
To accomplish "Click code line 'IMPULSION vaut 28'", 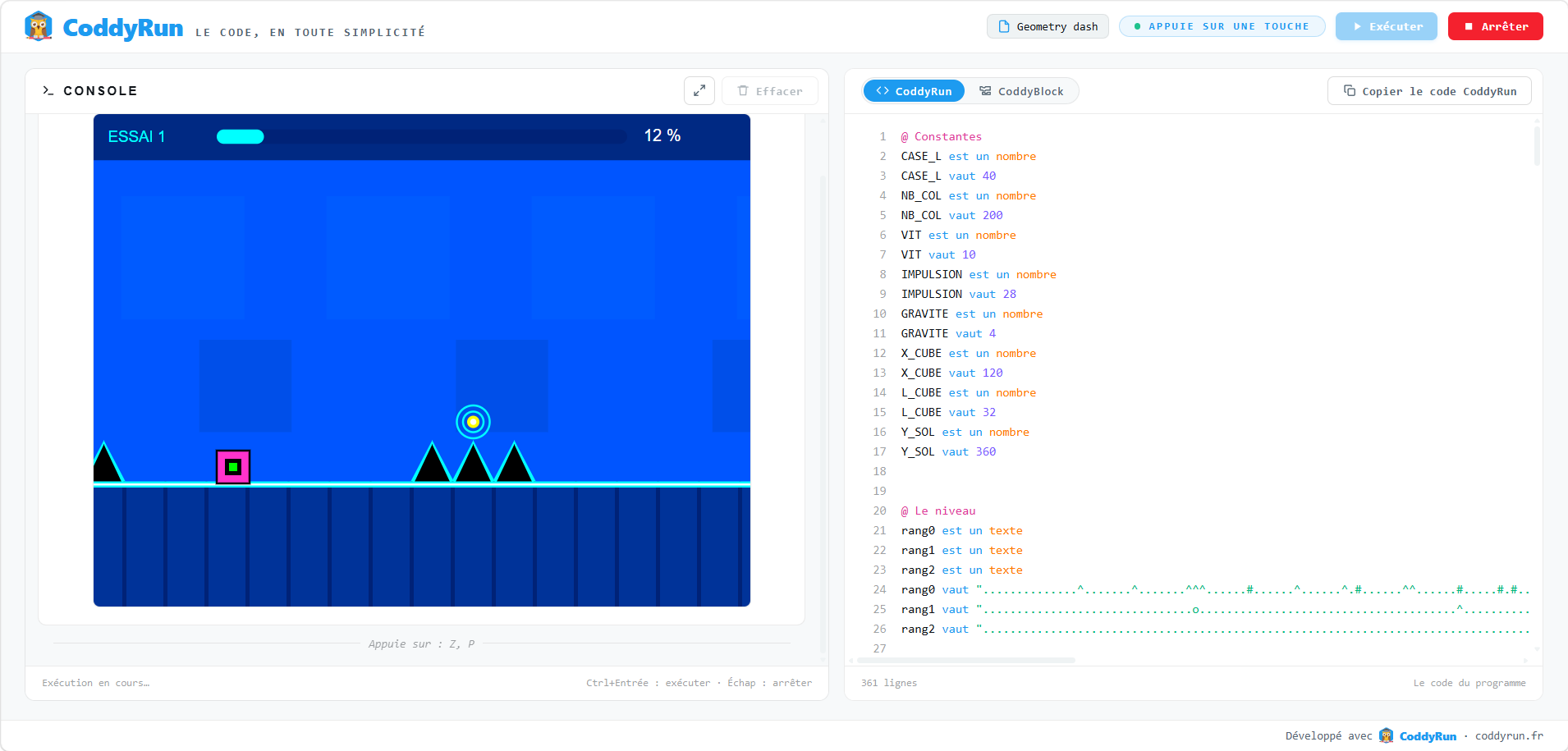I will pos(959,294).
